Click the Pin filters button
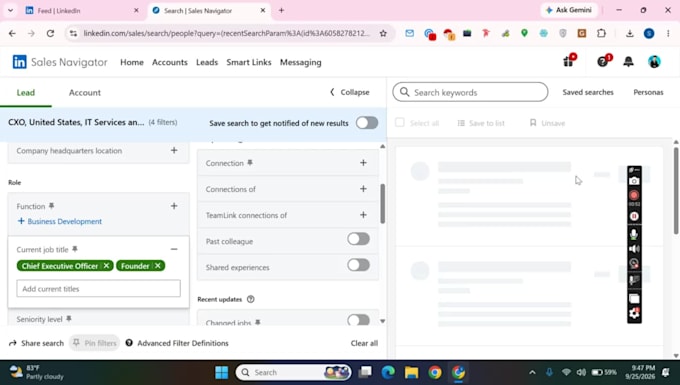The width and height of the screenshot is (680, 385). [x=95, y=343]
